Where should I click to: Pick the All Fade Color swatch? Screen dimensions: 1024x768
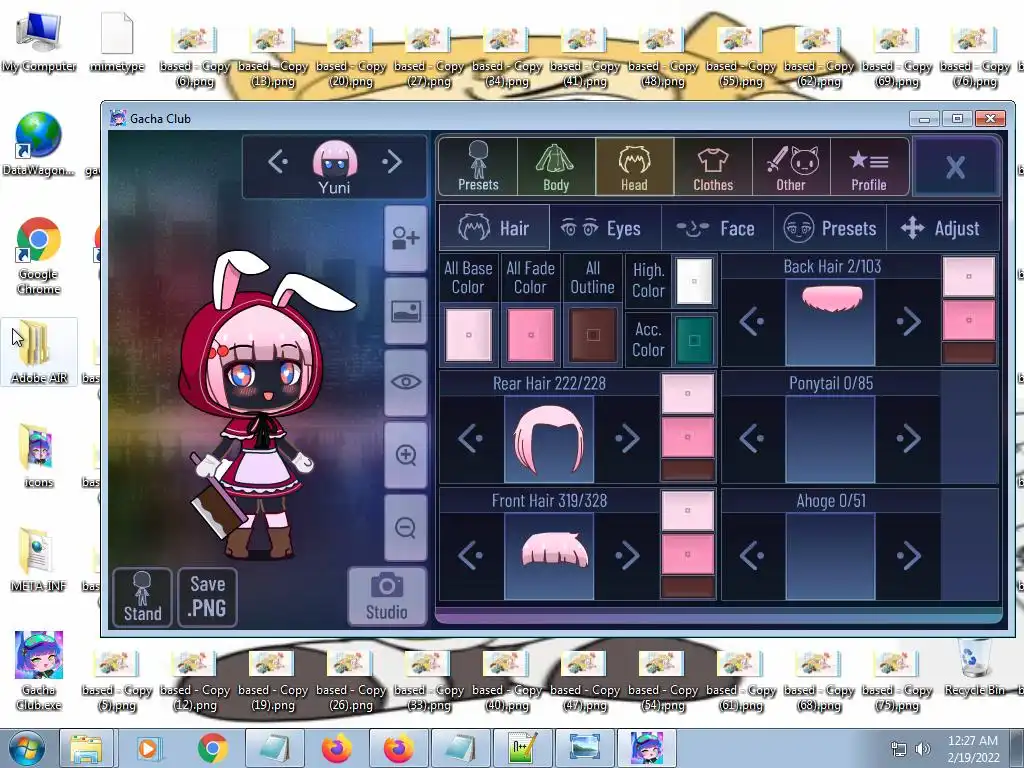530,335
